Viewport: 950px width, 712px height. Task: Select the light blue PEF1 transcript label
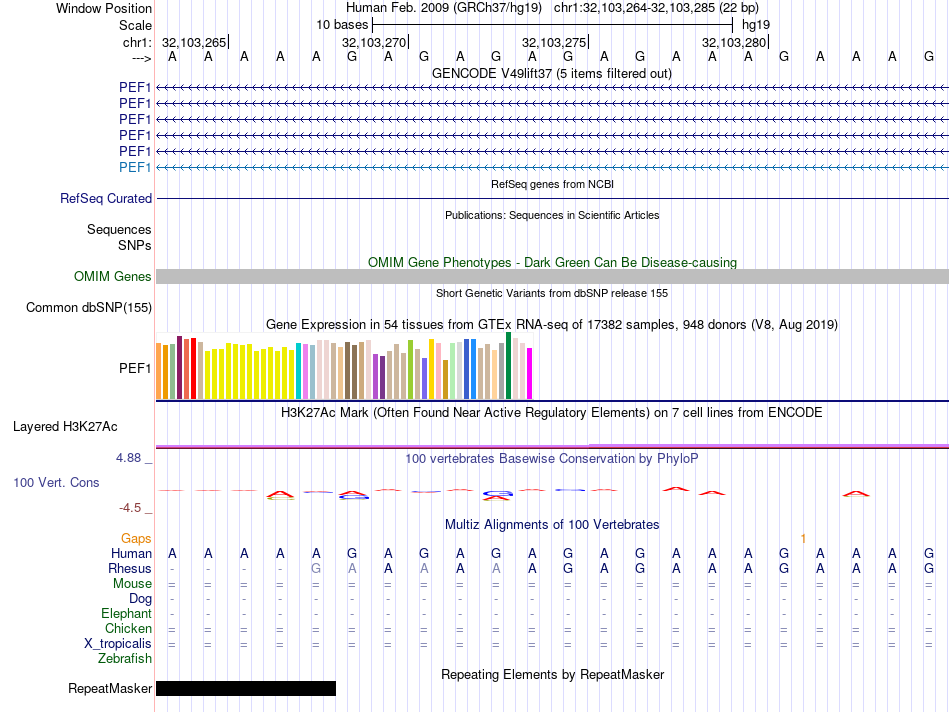point(135,167)
